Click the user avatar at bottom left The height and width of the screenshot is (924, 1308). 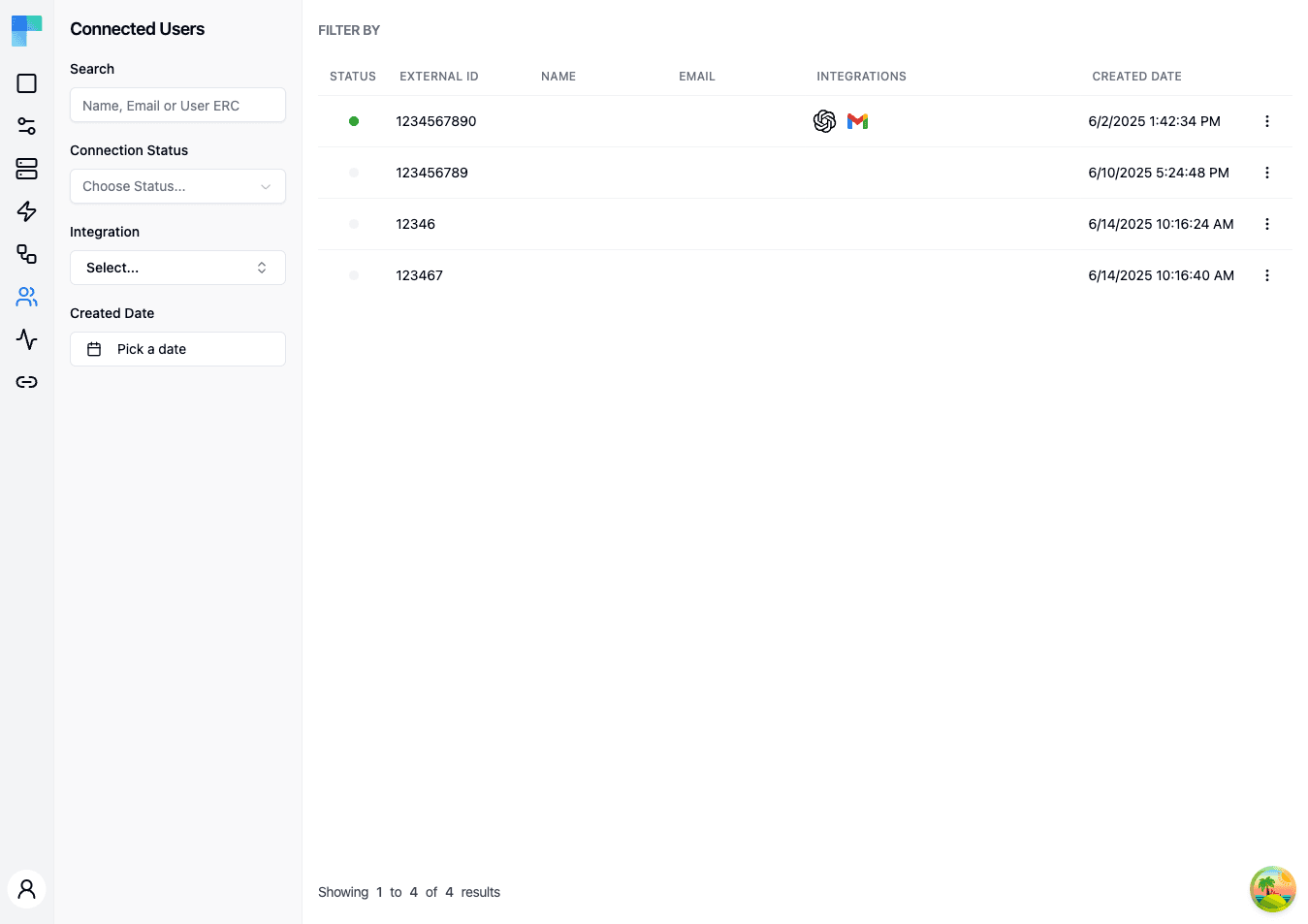pos(26,888)
